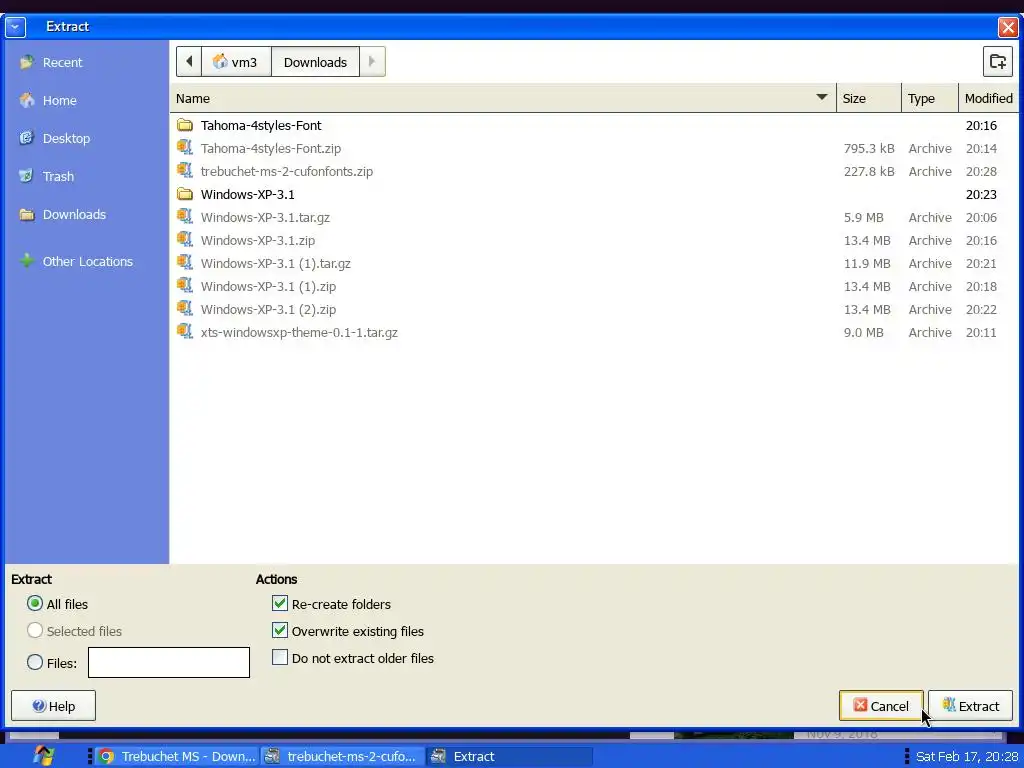Click the Extract button
This screenshot has width=1024, height=768.
coord(970,706)
